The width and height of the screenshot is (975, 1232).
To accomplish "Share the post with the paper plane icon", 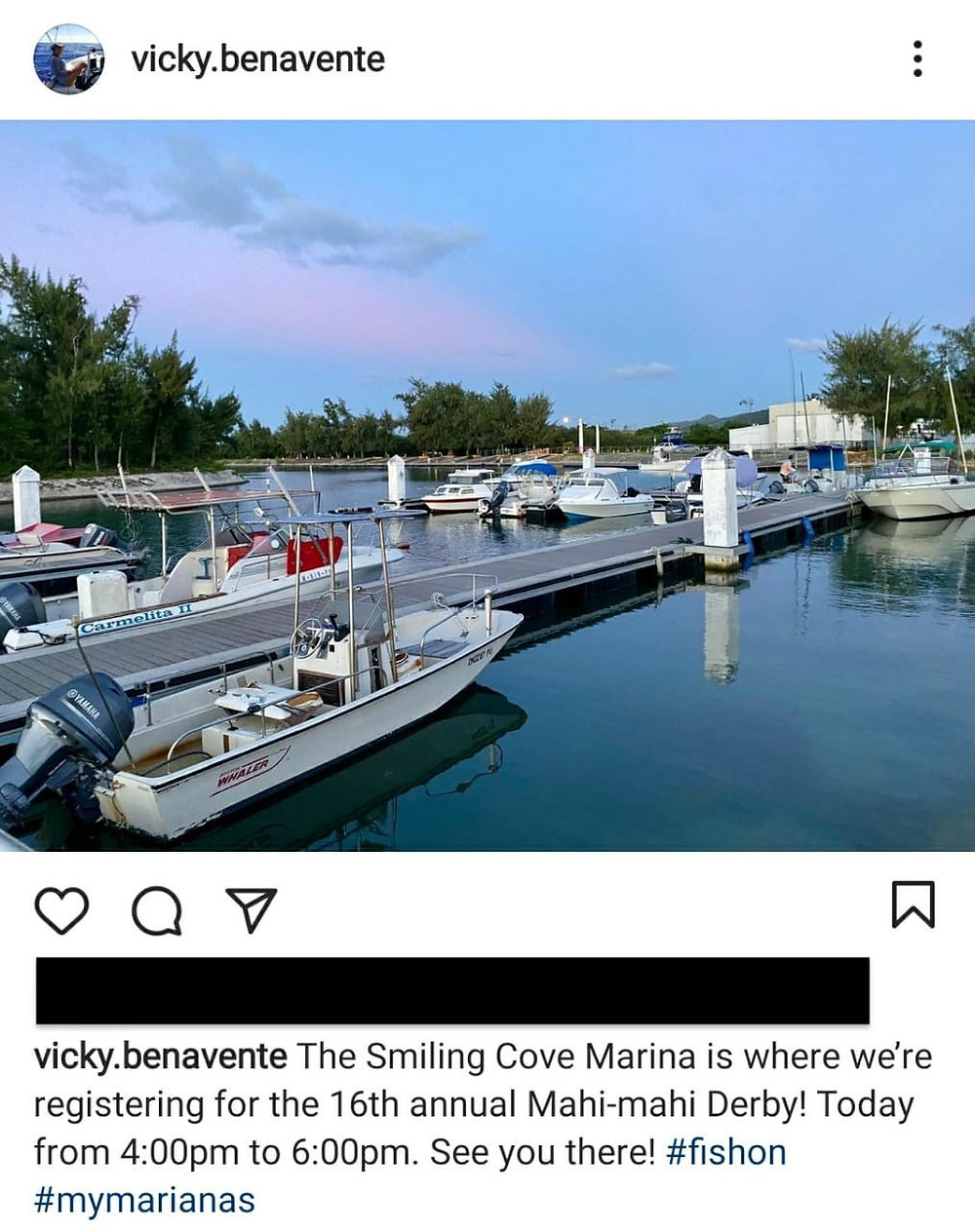I will tap(251, 909).
